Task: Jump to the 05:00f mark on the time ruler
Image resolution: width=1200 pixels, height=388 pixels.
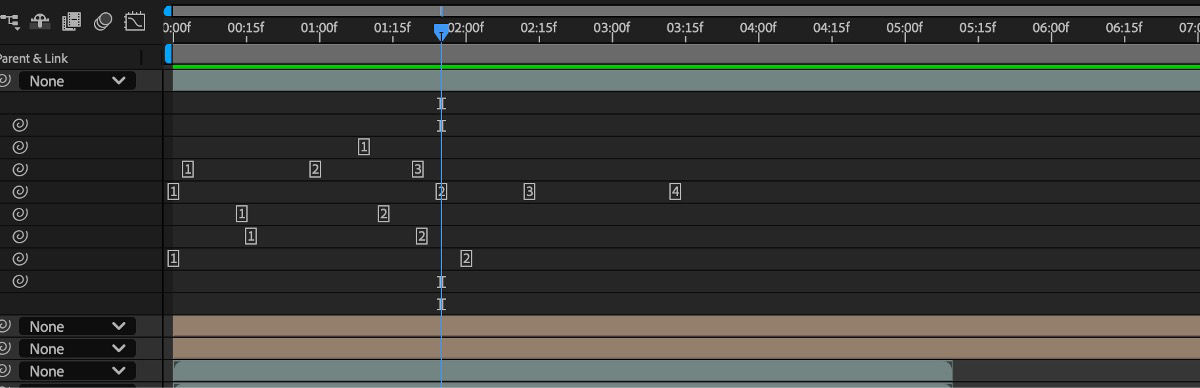Action: pyautogui.click(x=904, y=27)
